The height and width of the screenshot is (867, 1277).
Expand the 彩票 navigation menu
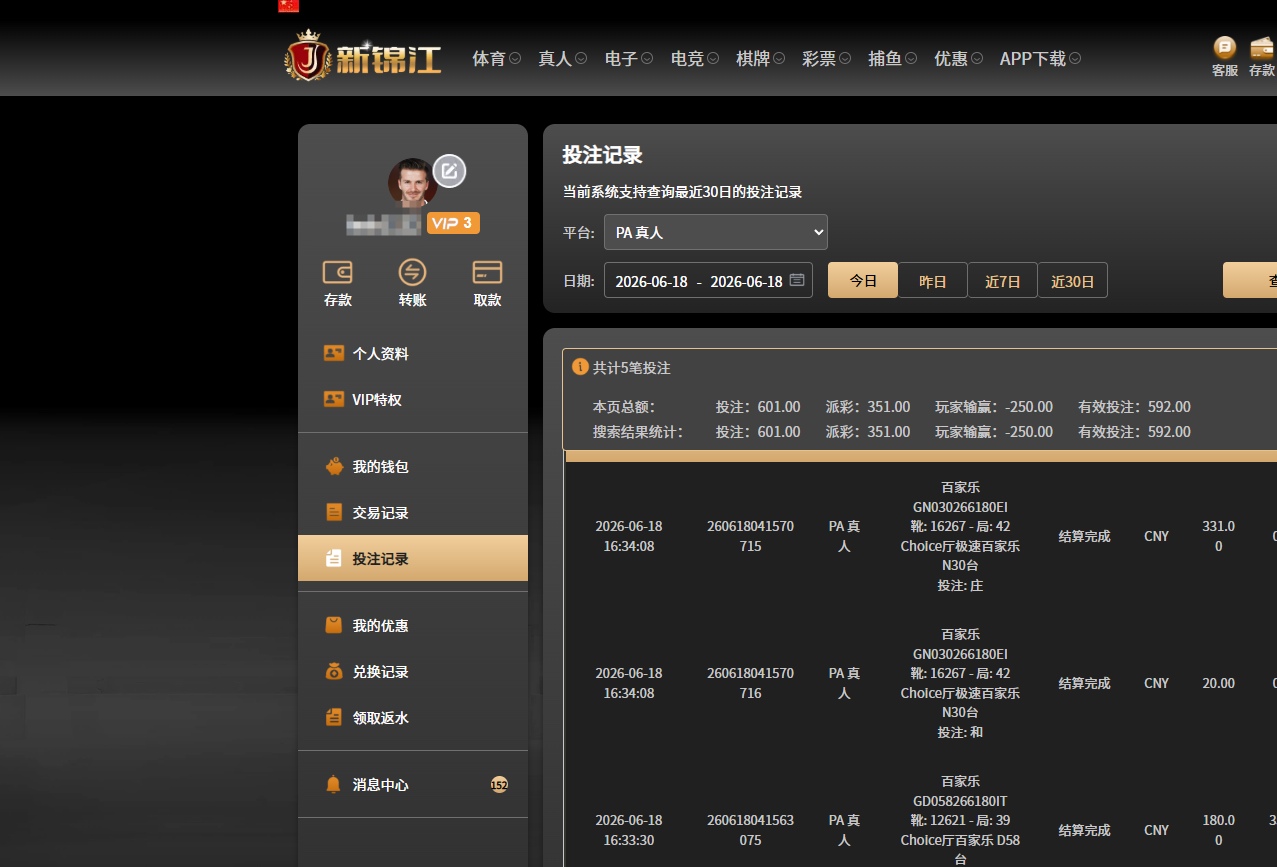click(827, 59)
